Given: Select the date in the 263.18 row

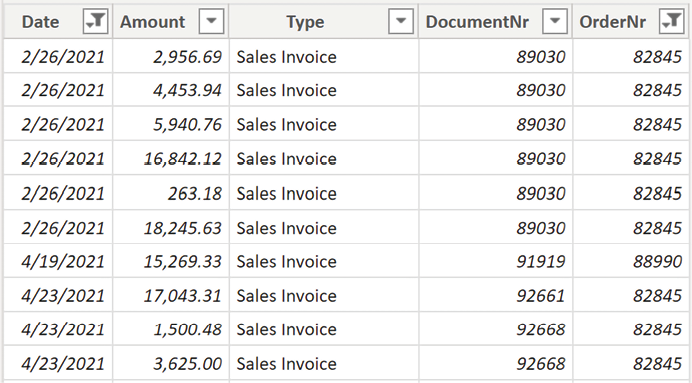Looking at the screenshot, I should click(58, 193).
